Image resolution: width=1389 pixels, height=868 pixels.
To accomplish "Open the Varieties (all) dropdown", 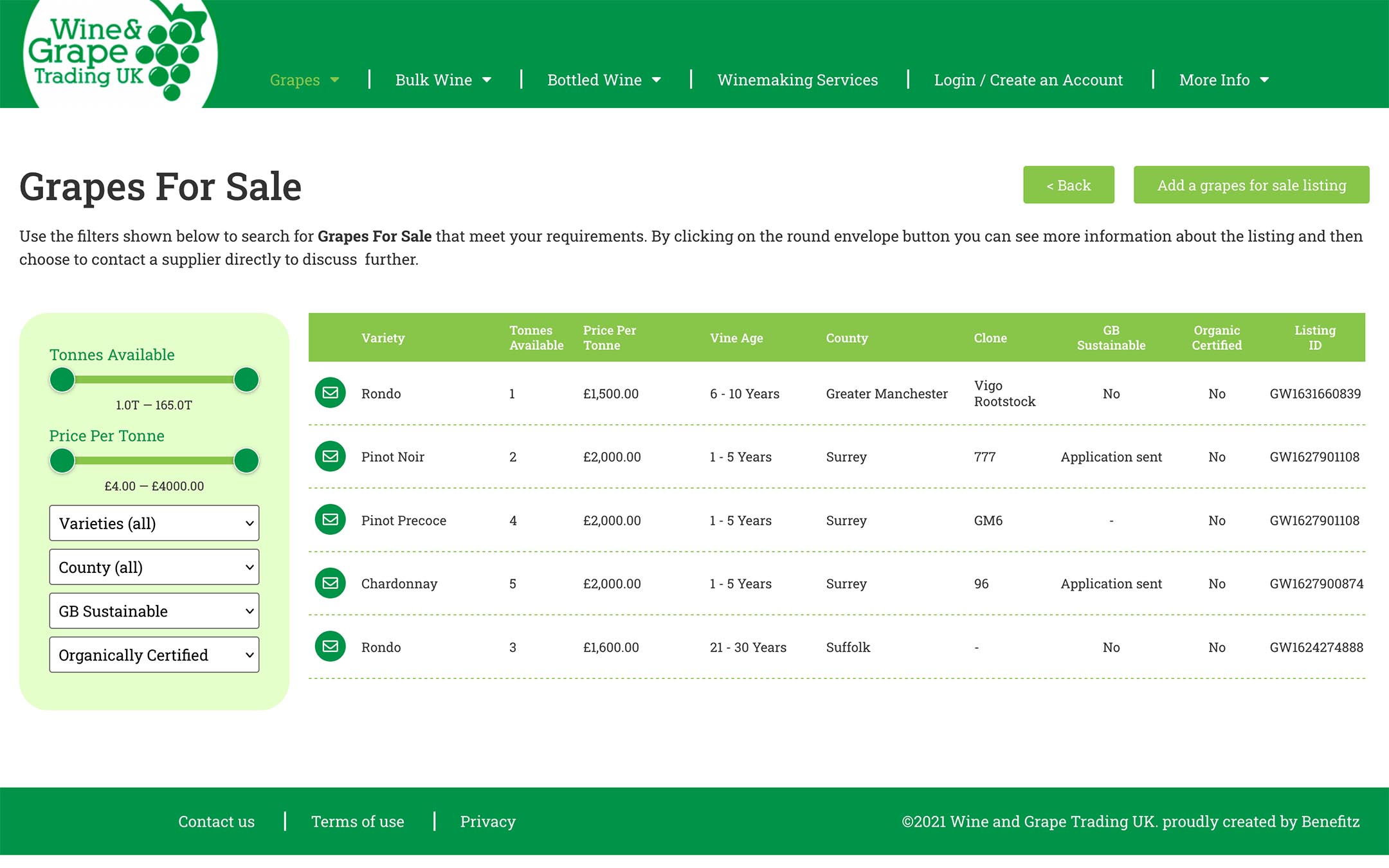I will pos(154,523).
